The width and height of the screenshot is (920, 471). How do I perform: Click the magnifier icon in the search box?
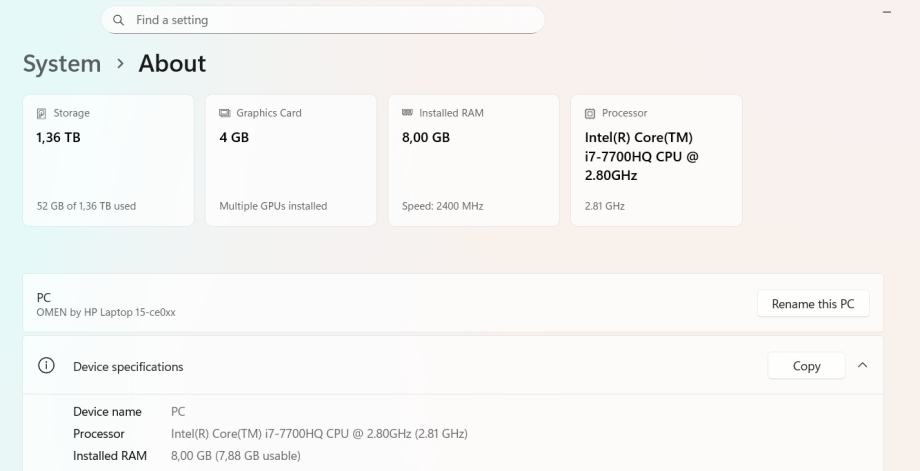119,20
